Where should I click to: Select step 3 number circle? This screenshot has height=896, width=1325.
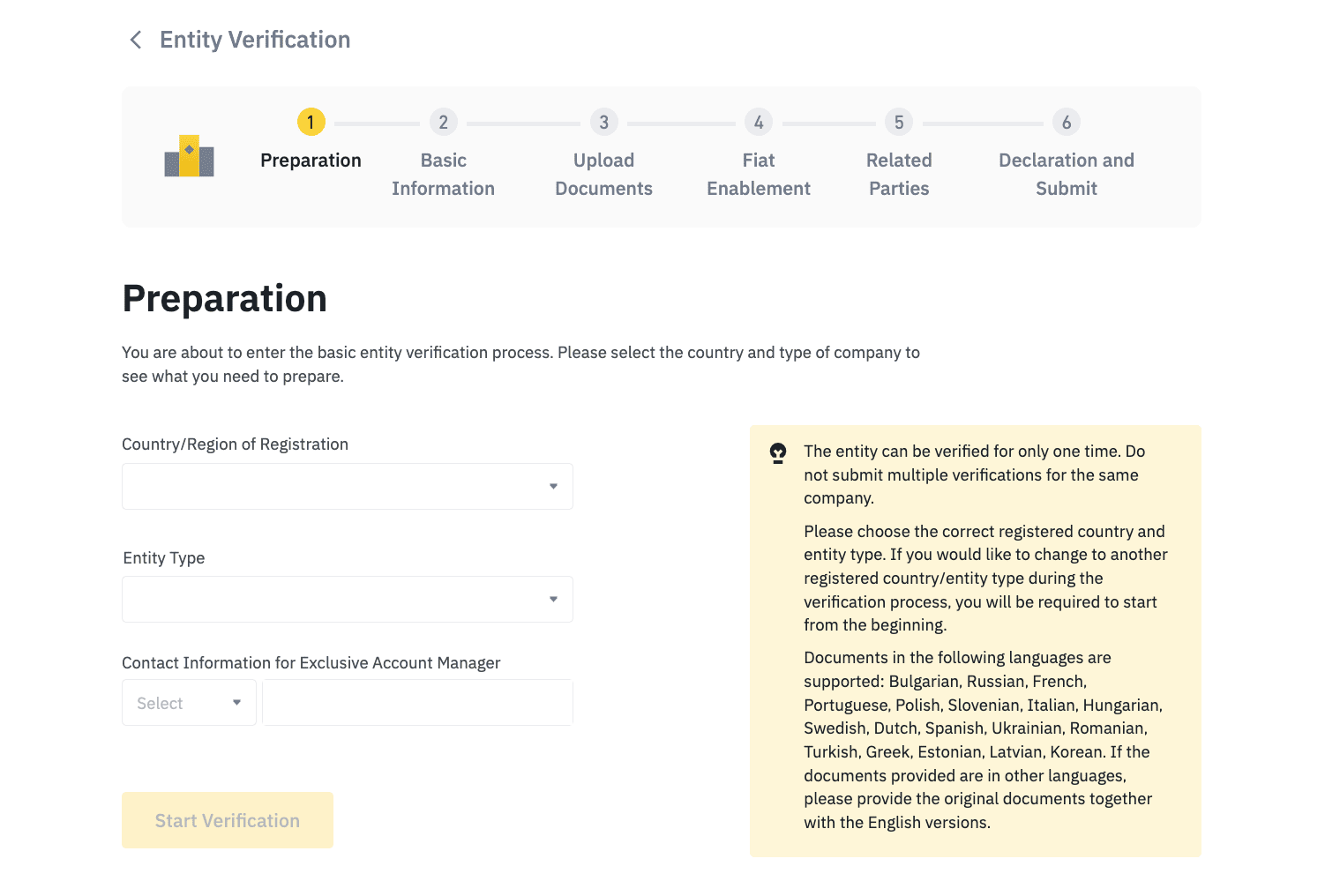pyautogui.click(x=603, y=122)
